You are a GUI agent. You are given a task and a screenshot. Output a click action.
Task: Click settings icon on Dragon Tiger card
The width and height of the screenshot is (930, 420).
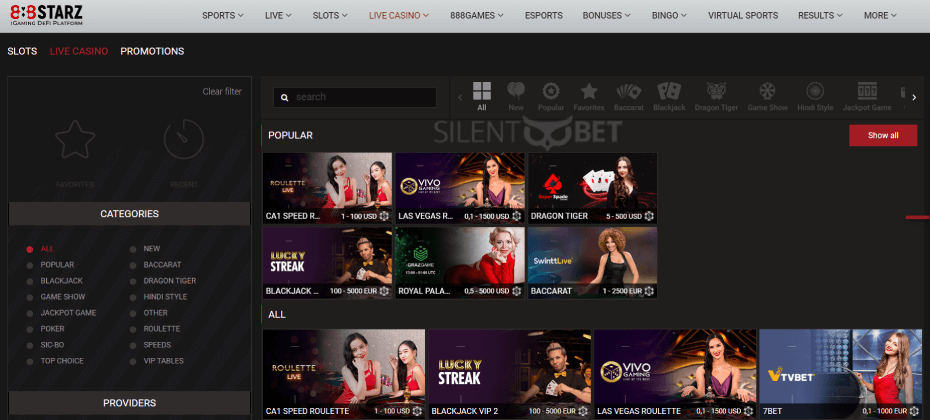649,216
